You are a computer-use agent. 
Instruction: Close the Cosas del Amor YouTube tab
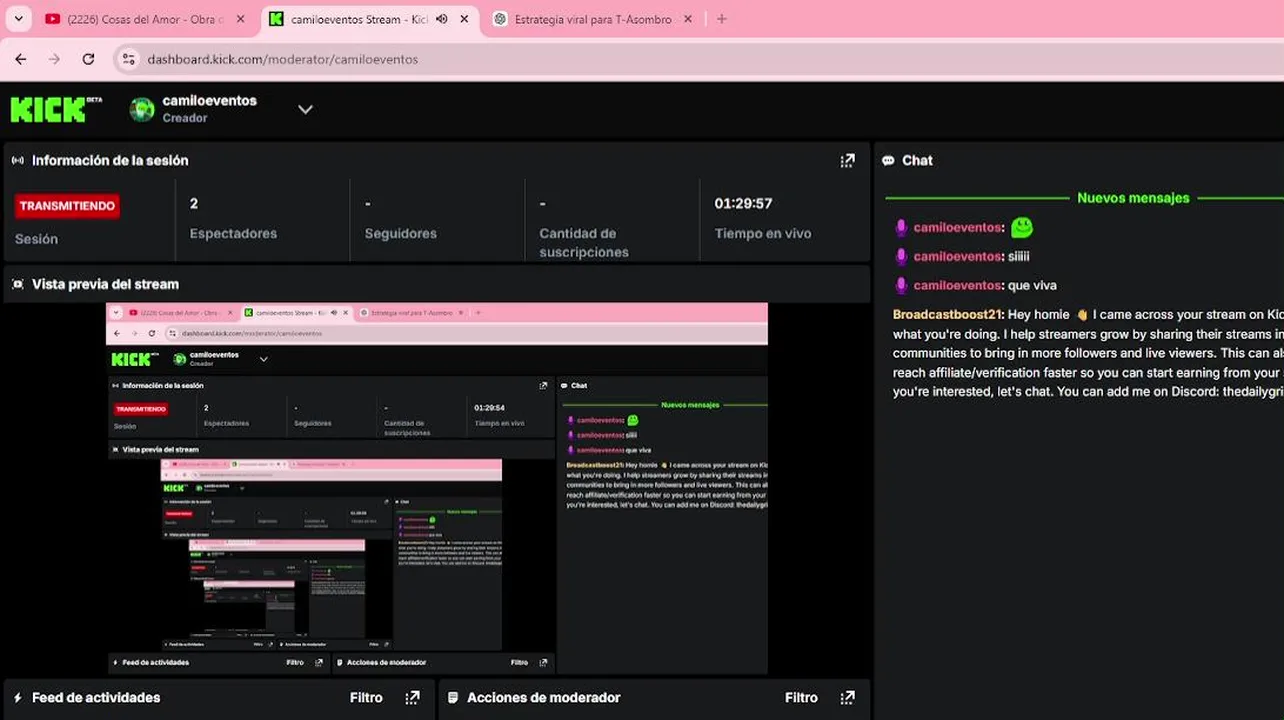(240, 19)
